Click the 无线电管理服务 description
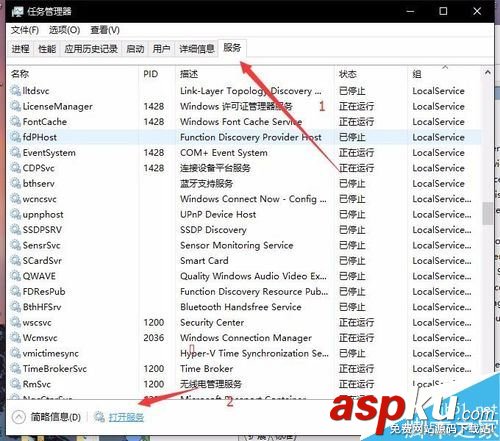500x441 pixels. coord(211,384)
